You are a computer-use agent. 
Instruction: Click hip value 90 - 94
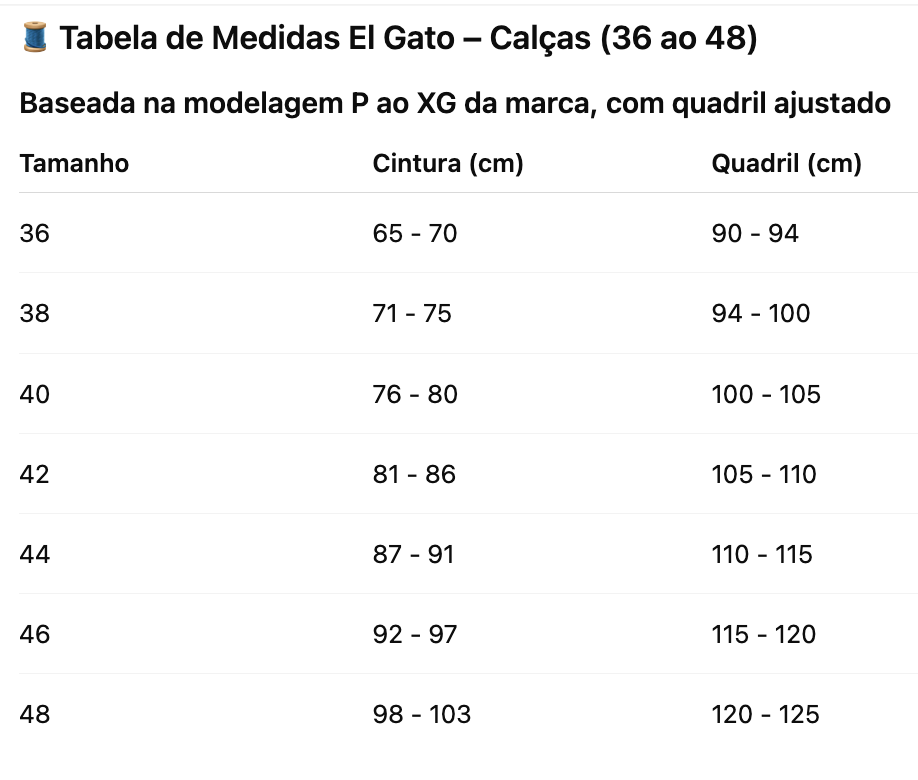click(x=755, y=233)
